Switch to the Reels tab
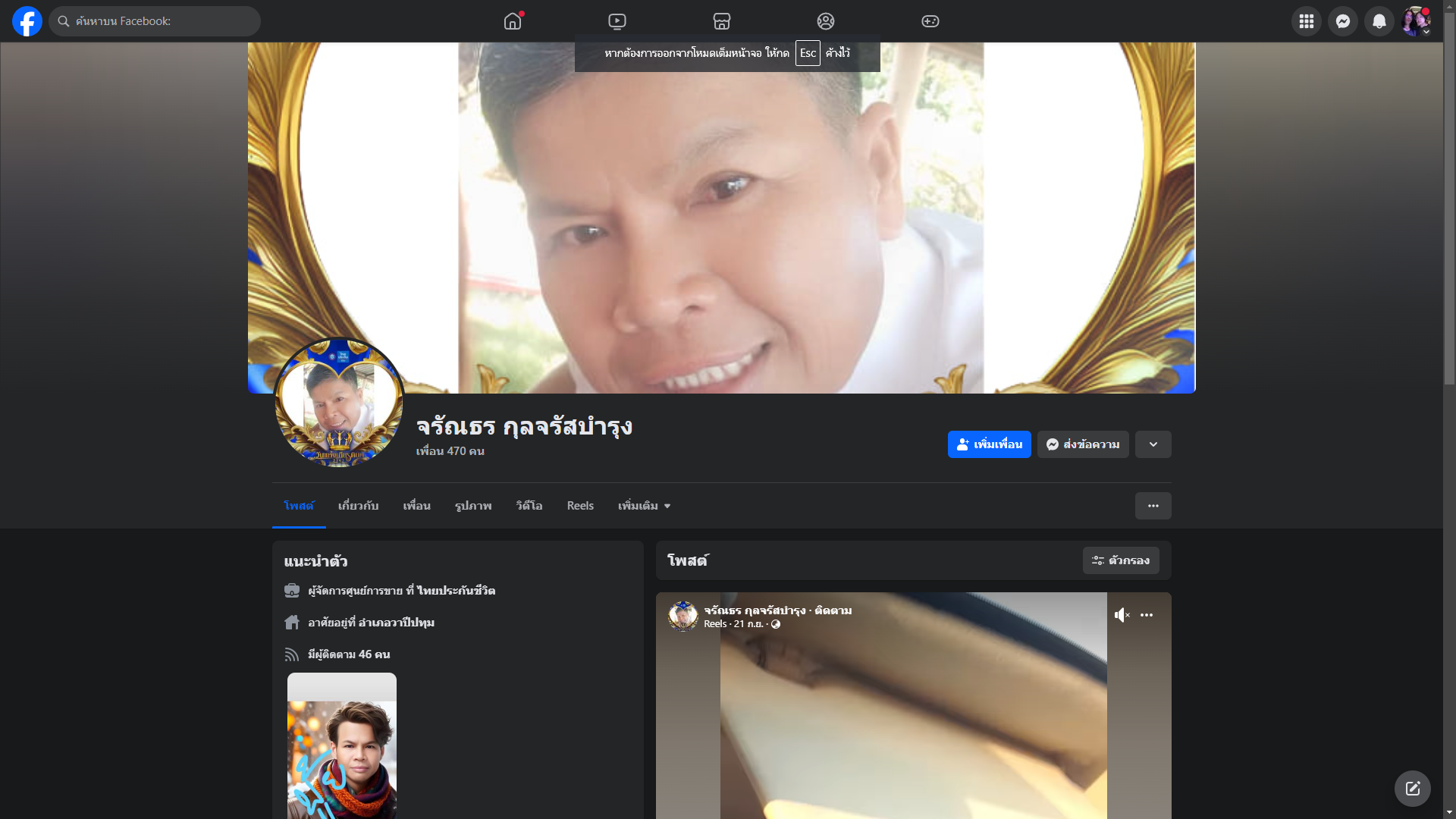The height and width of the screenshot is (819, 1456). (x=580, y=506)
